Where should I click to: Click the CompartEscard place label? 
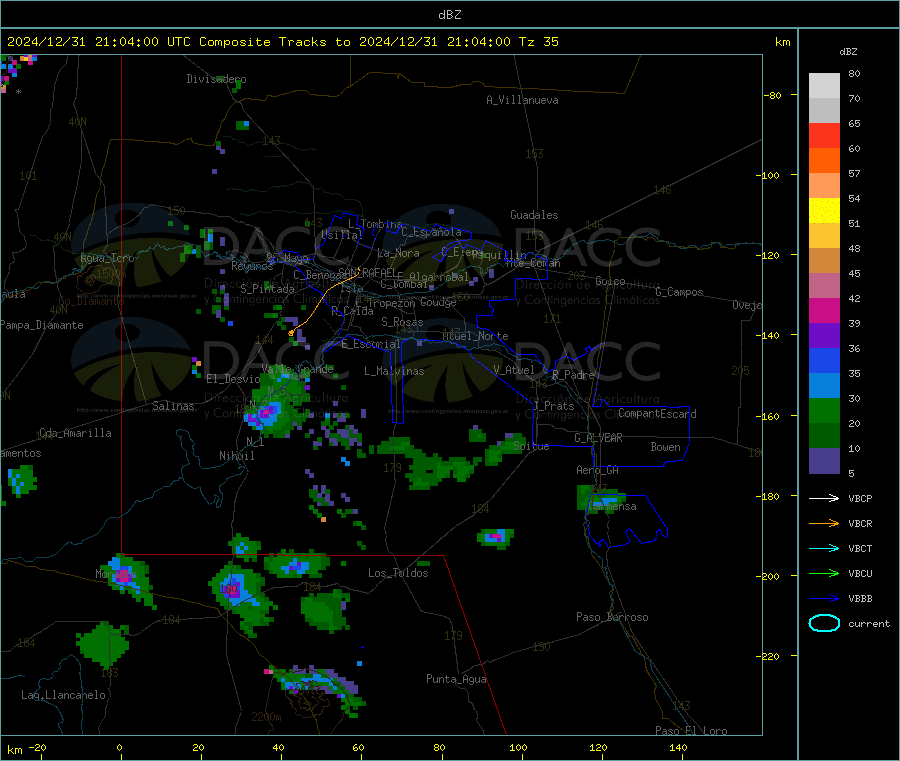657,413
